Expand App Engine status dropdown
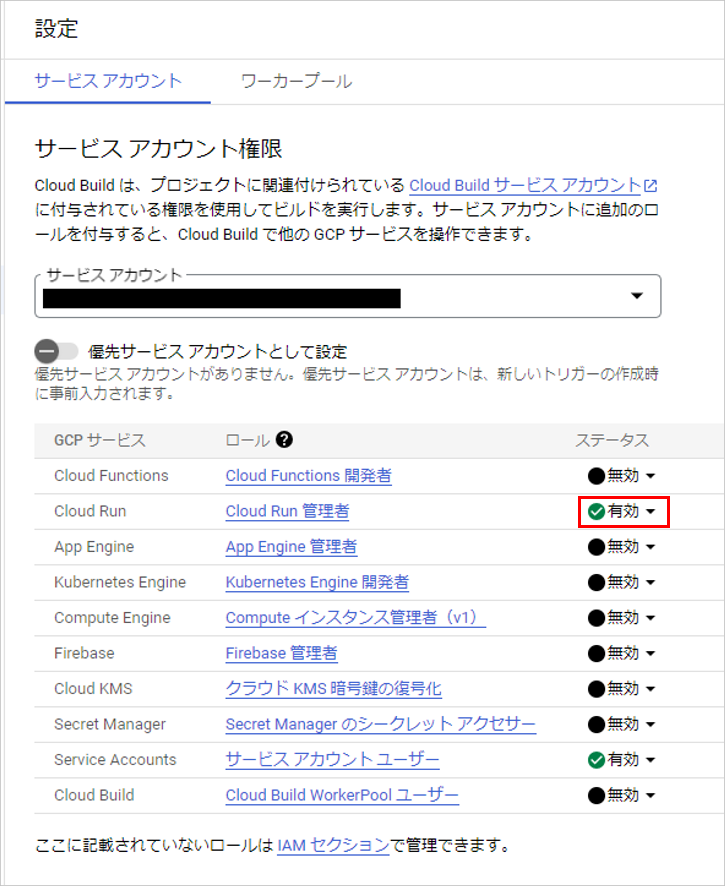The image size is (725, 886). point(622,547)
